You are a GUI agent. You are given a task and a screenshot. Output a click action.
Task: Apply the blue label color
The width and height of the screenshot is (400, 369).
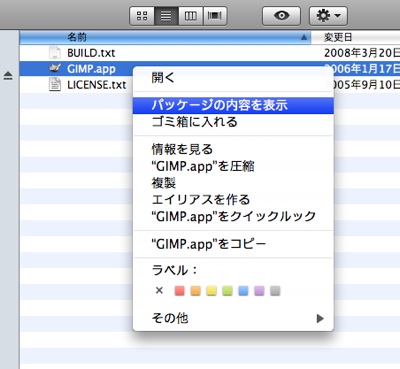pyautogui.click(x=243, y=291)
